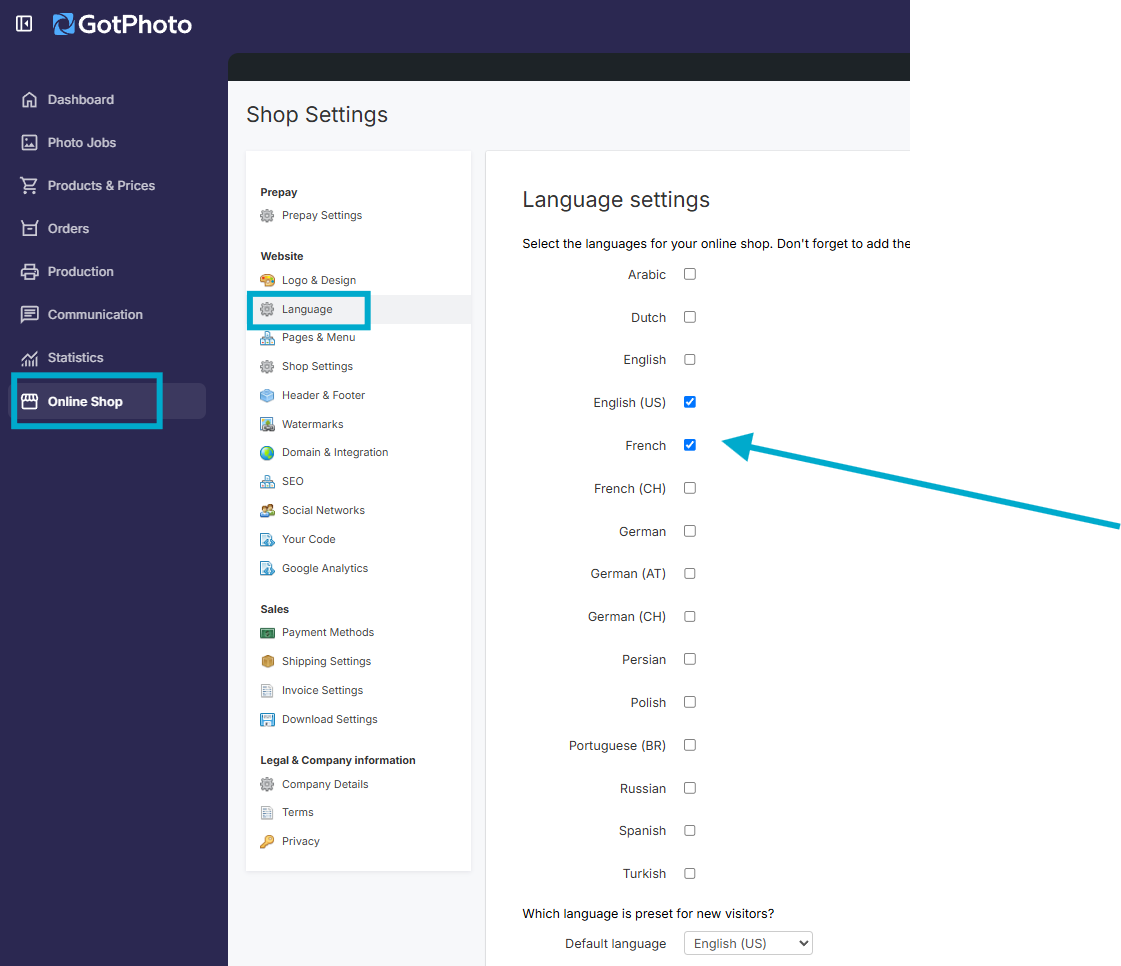Tick the plain German checkbox
The height and width of the screenshot is (966, 1121).
[x=690, y=531]
